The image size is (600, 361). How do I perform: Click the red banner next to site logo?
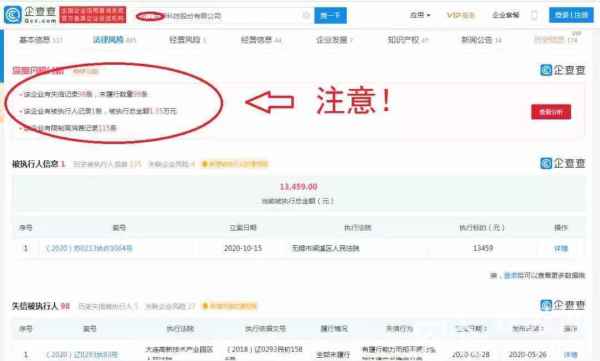(93, 15)
